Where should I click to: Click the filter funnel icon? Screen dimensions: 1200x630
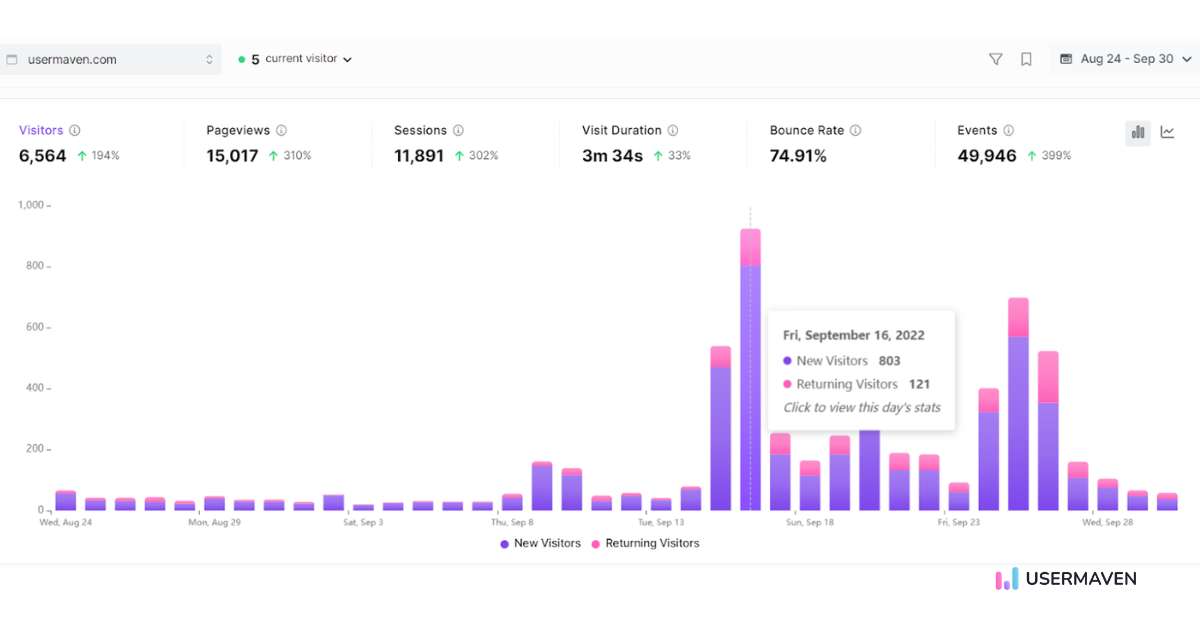995,60
